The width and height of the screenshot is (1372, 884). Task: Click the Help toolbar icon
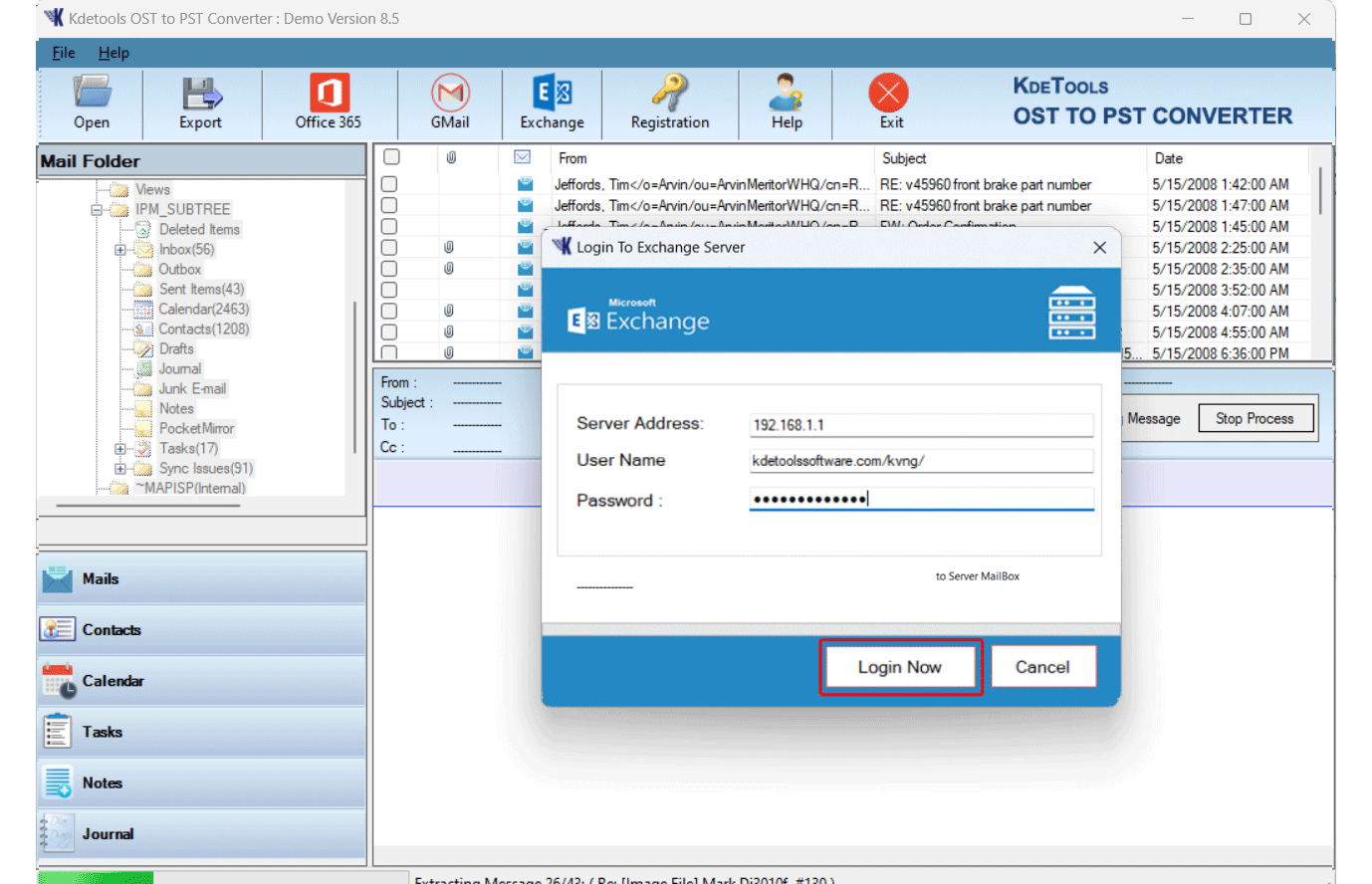tap(786, 103)
